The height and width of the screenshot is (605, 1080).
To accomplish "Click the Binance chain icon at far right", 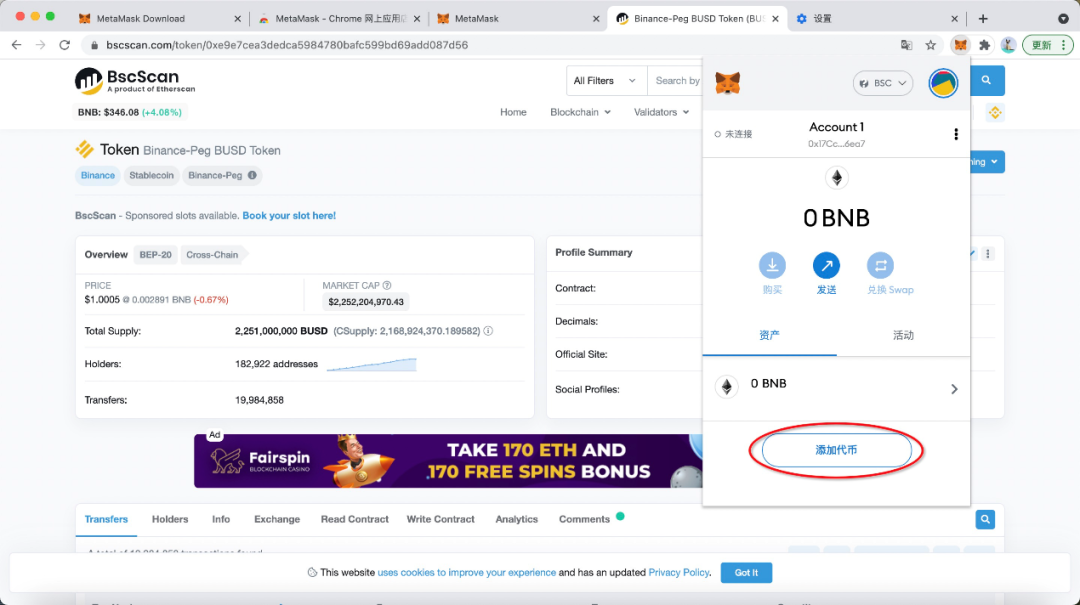I will 995,112.
